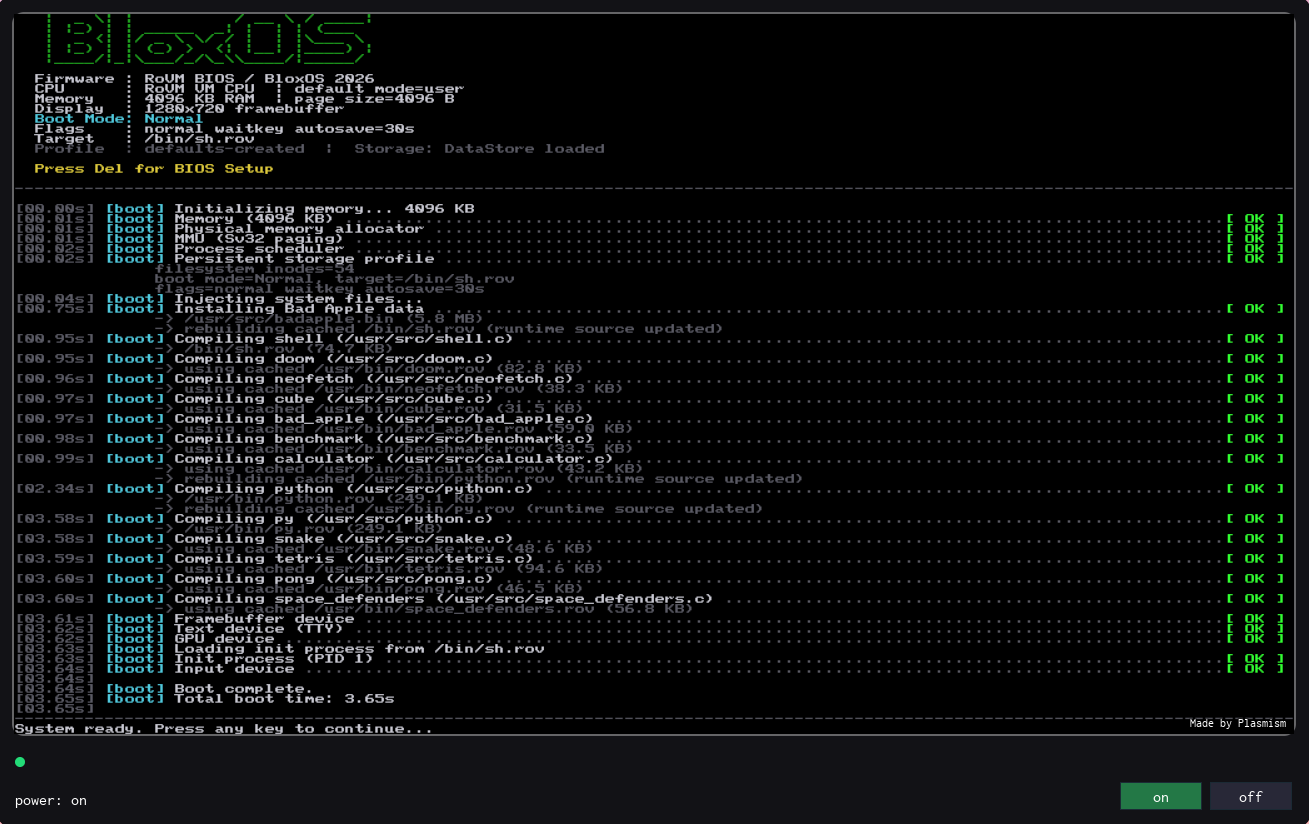
Task: Click the green 'on' power button
Action: (x=1160, y=797)
